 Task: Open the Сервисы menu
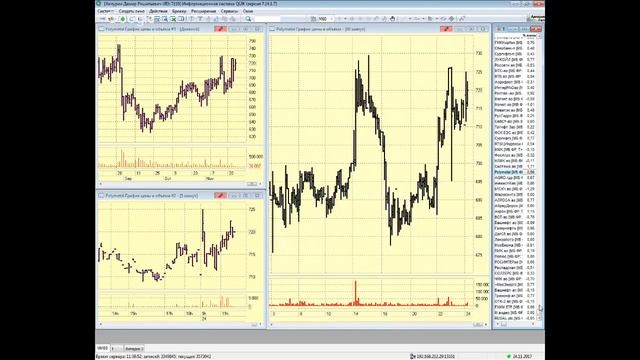(229, 11)
